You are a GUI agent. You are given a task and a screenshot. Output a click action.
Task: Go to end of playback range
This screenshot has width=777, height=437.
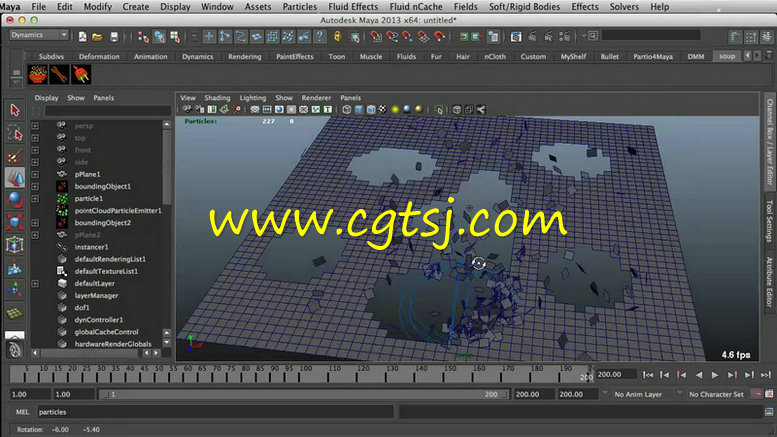point(766,375)
